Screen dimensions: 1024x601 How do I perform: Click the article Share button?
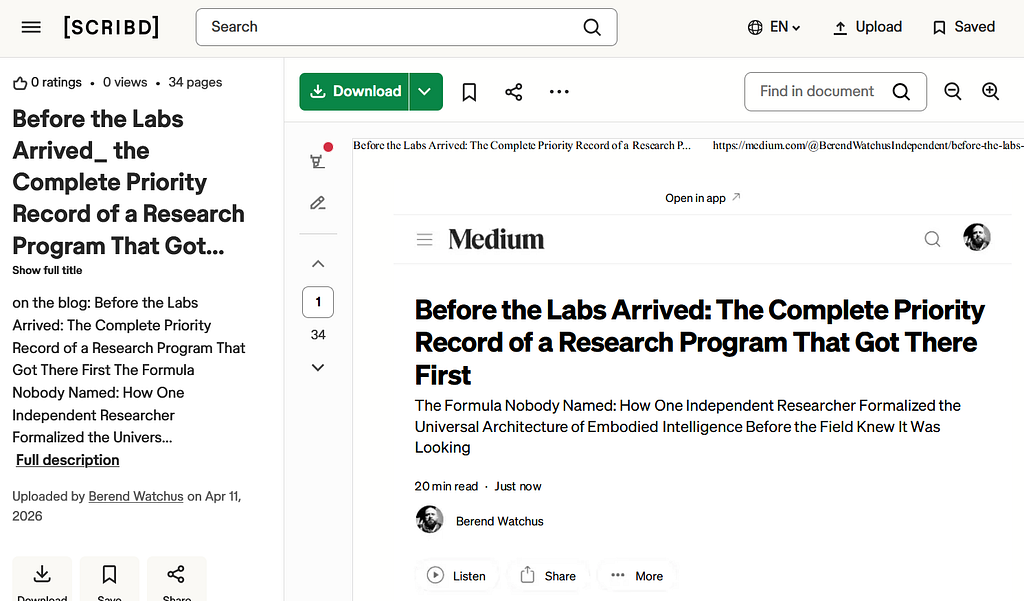(548, 576)
